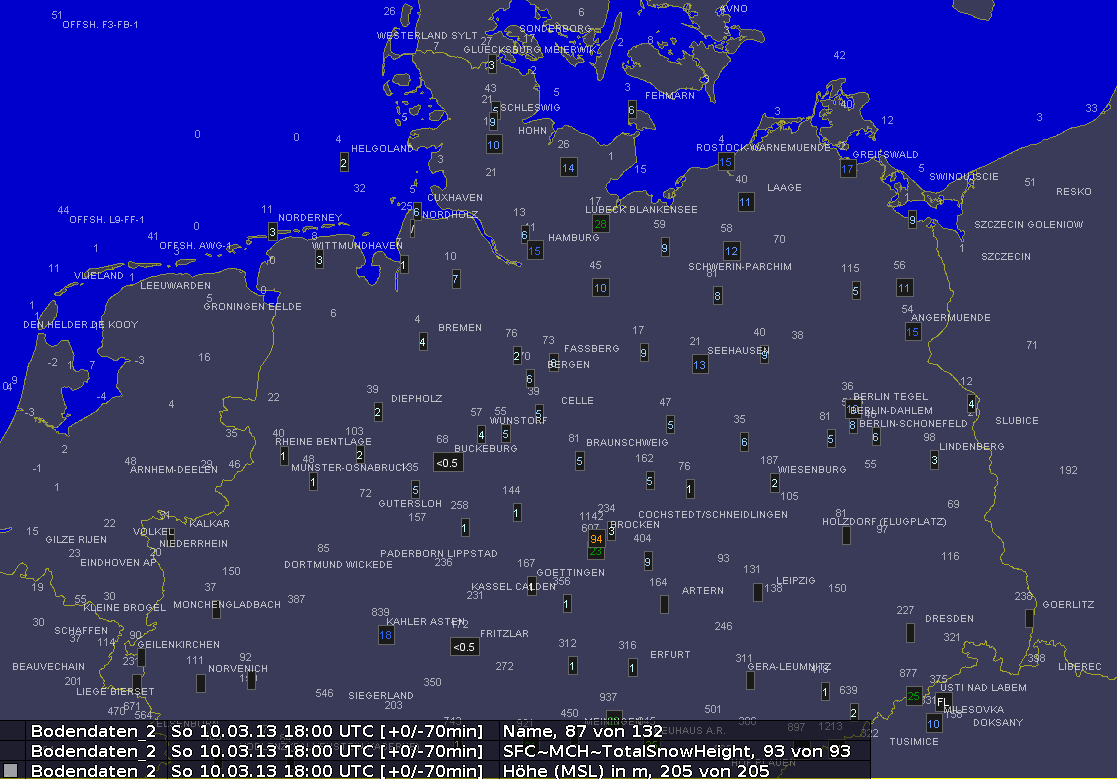Select the green 25 marker near Usti nad Labem
This screenshot has height=779, width=1117.
pyautogui.click(x=913, y=696)
